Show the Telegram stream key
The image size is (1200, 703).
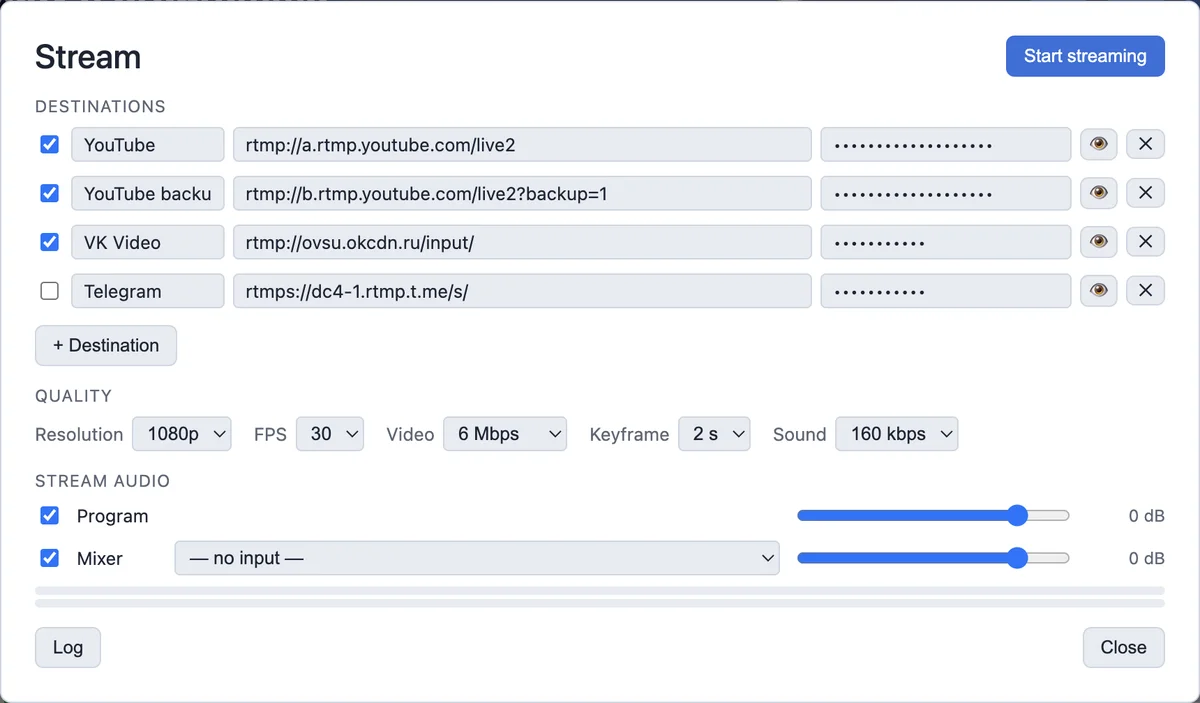[1099, 291]
